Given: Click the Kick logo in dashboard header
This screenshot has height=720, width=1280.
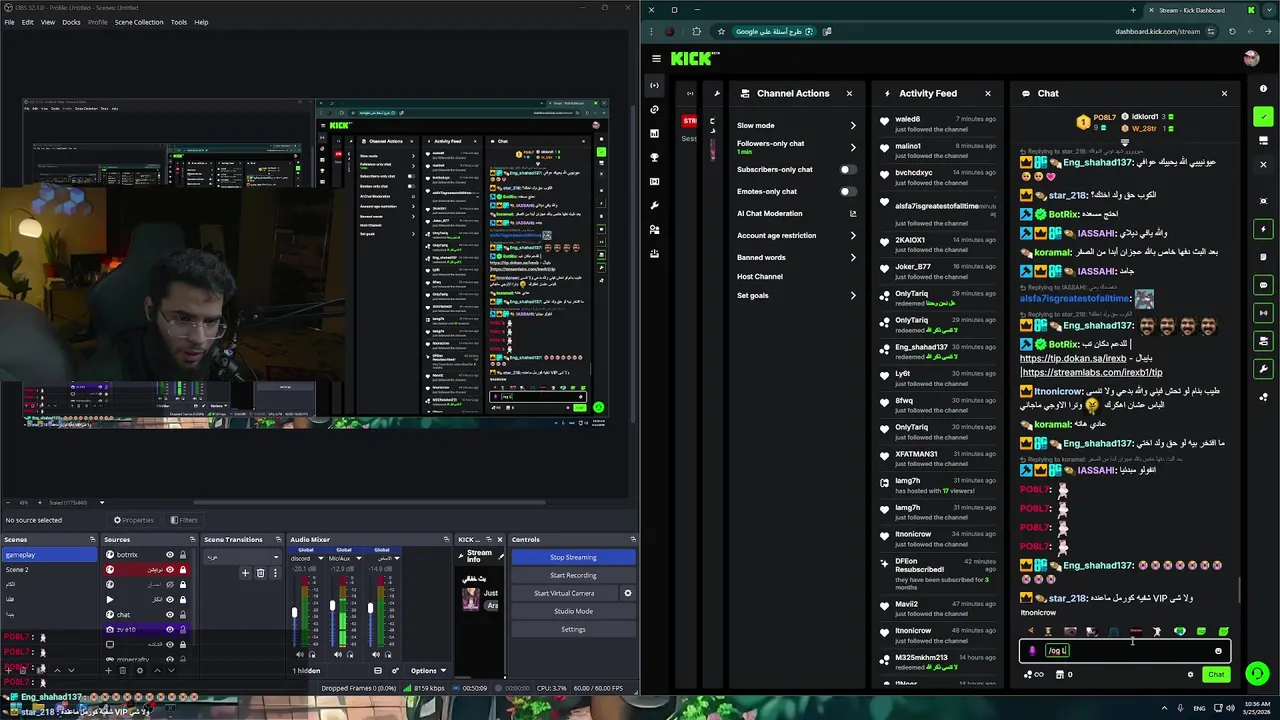Looking at the screenshot, I should tap(695, 59).
